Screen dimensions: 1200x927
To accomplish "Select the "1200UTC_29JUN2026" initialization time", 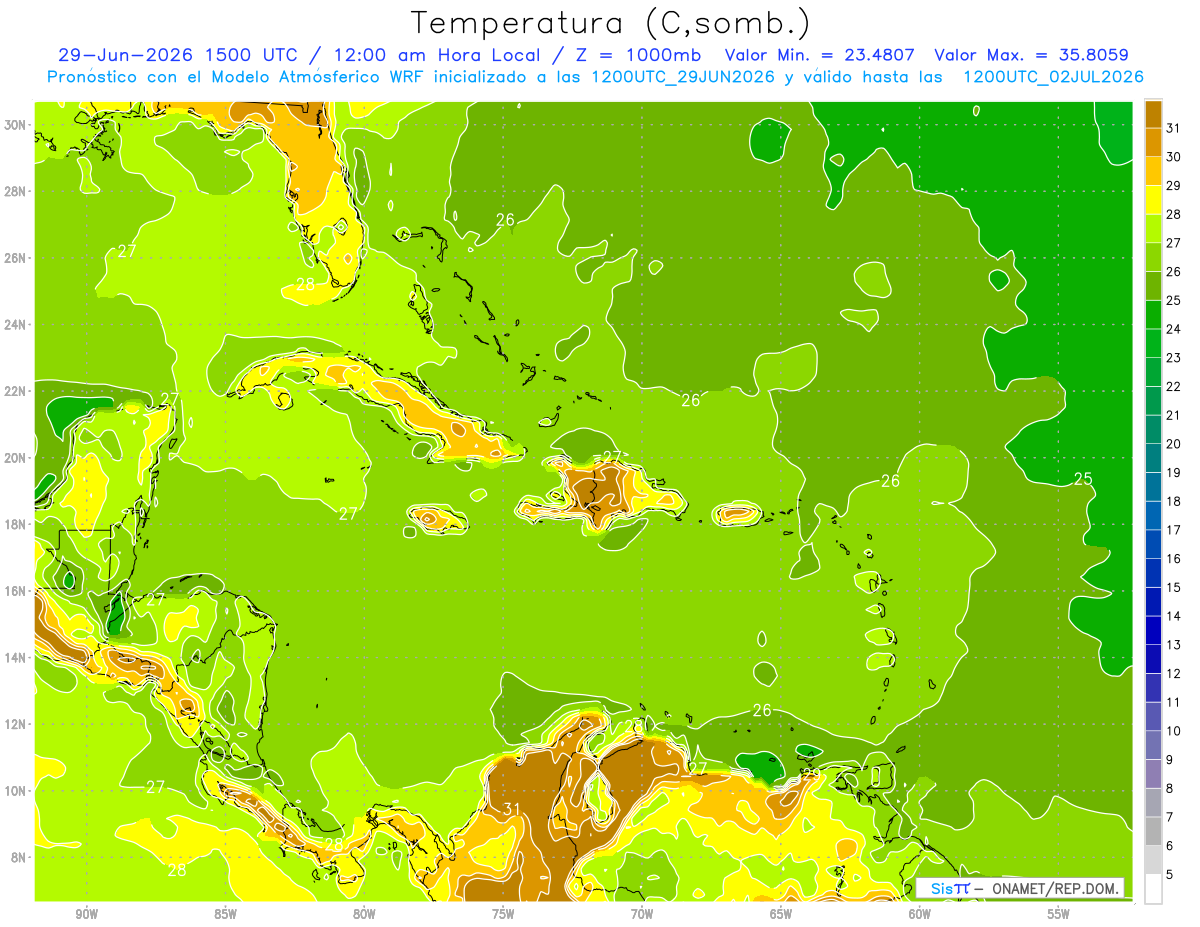I will pyautogui.click(x=683, y=77).
